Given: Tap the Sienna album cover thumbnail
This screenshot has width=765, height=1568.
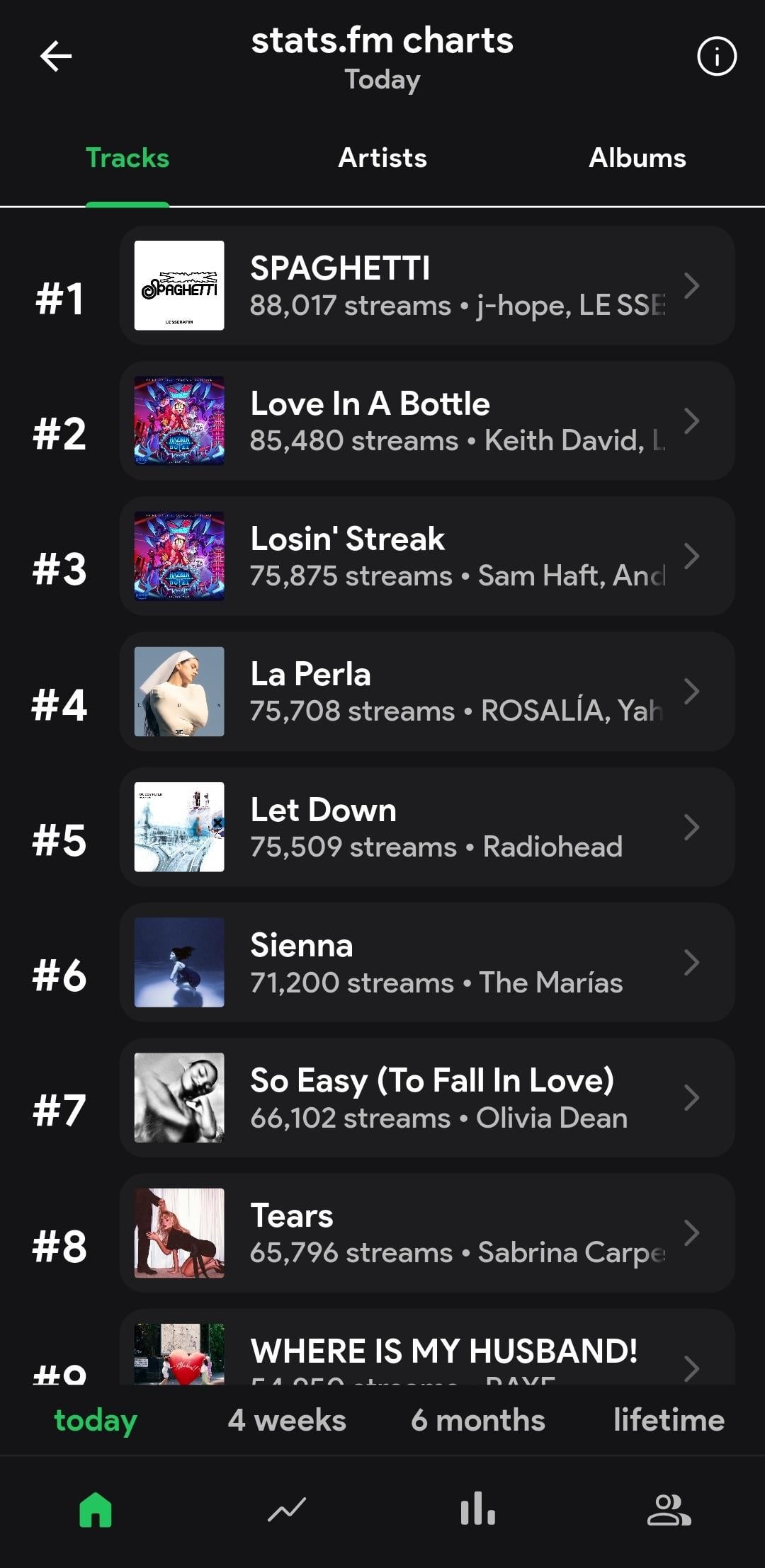Looking at the screenshot, I should pos(179,962).
